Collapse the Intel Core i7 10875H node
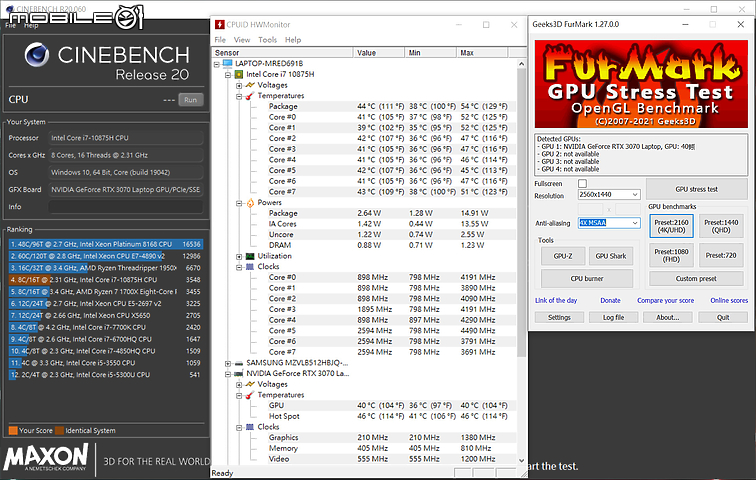Screen dimensions: 756x480 tap(228, 75)
